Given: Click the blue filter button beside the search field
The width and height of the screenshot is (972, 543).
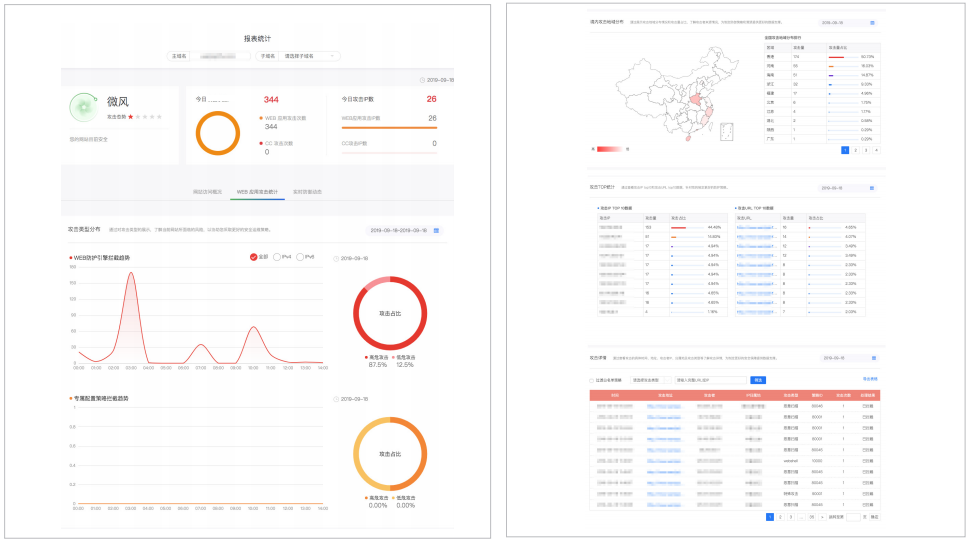Looking at the screenshot, I should pyautogui.click(x=758, y=380).
